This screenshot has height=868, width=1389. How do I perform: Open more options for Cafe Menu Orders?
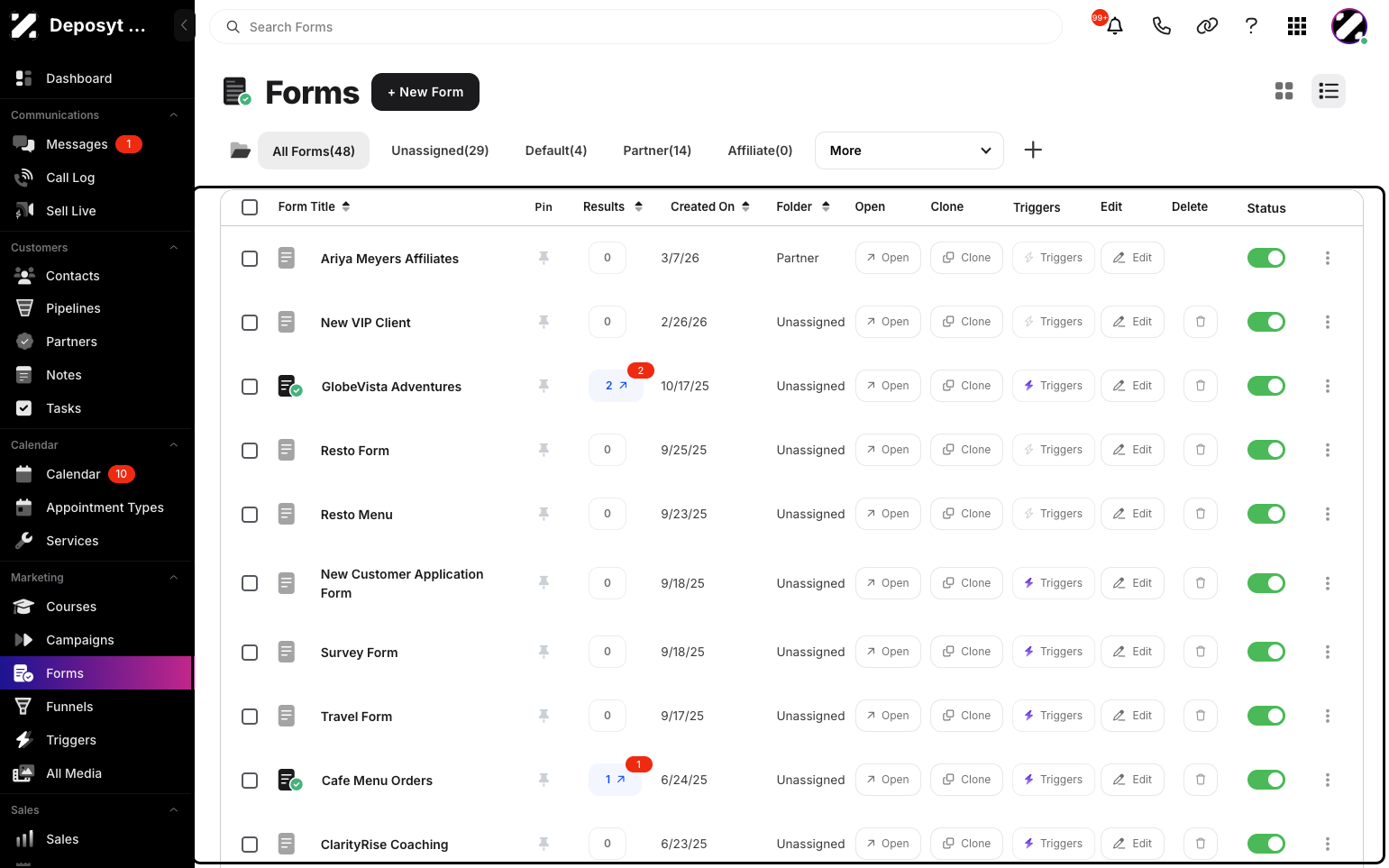coord(1328,780)
